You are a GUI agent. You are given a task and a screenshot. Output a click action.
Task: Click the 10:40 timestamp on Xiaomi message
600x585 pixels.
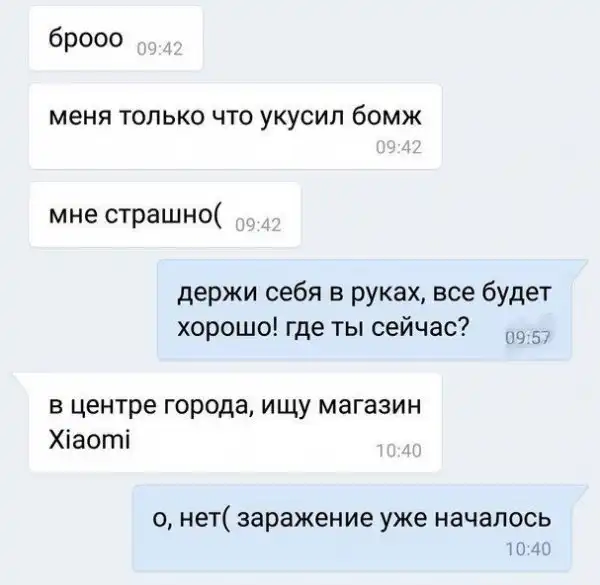click(x=399, y=451)
